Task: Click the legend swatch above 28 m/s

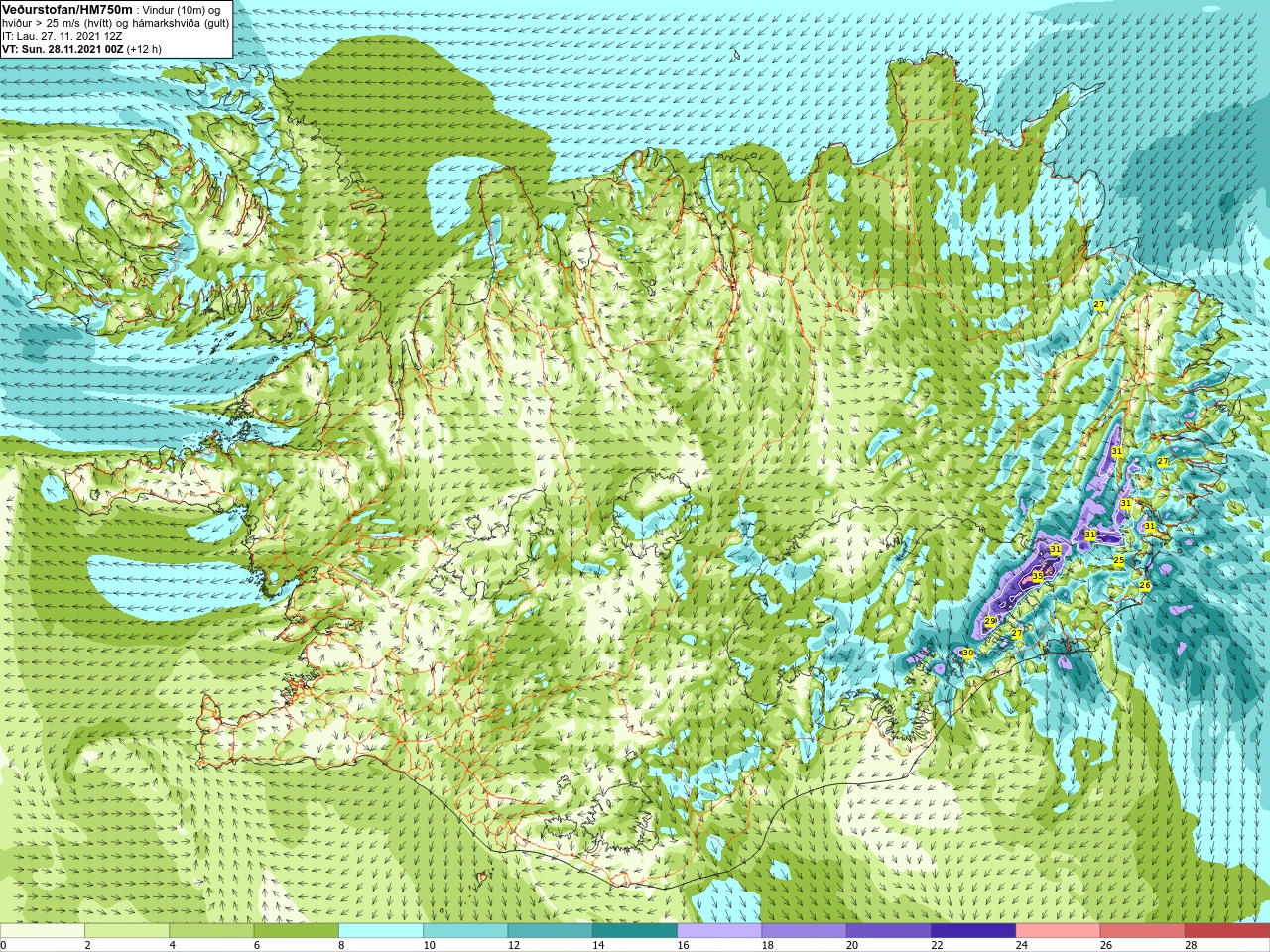Action: pos(1227,931)
